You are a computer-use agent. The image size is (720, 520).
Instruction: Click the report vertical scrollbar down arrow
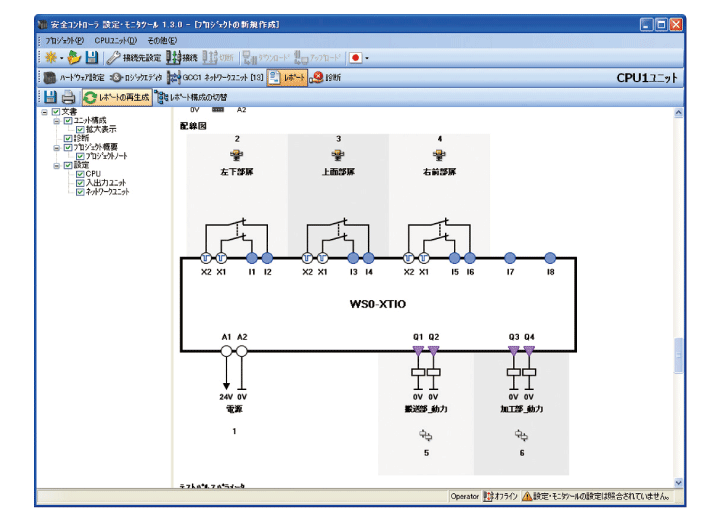(679, 482)
